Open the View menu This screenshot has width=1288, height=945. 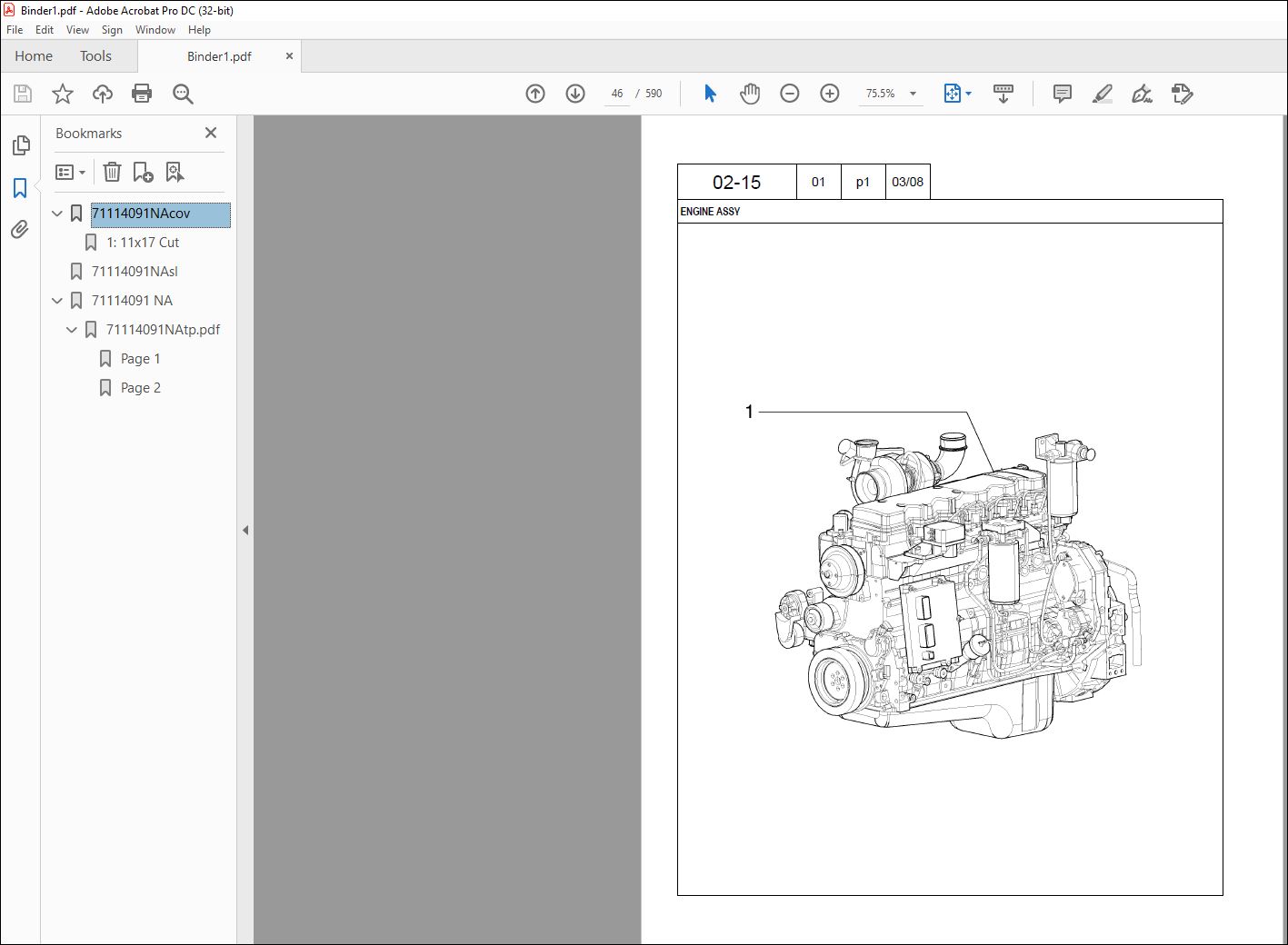(77, 30)
